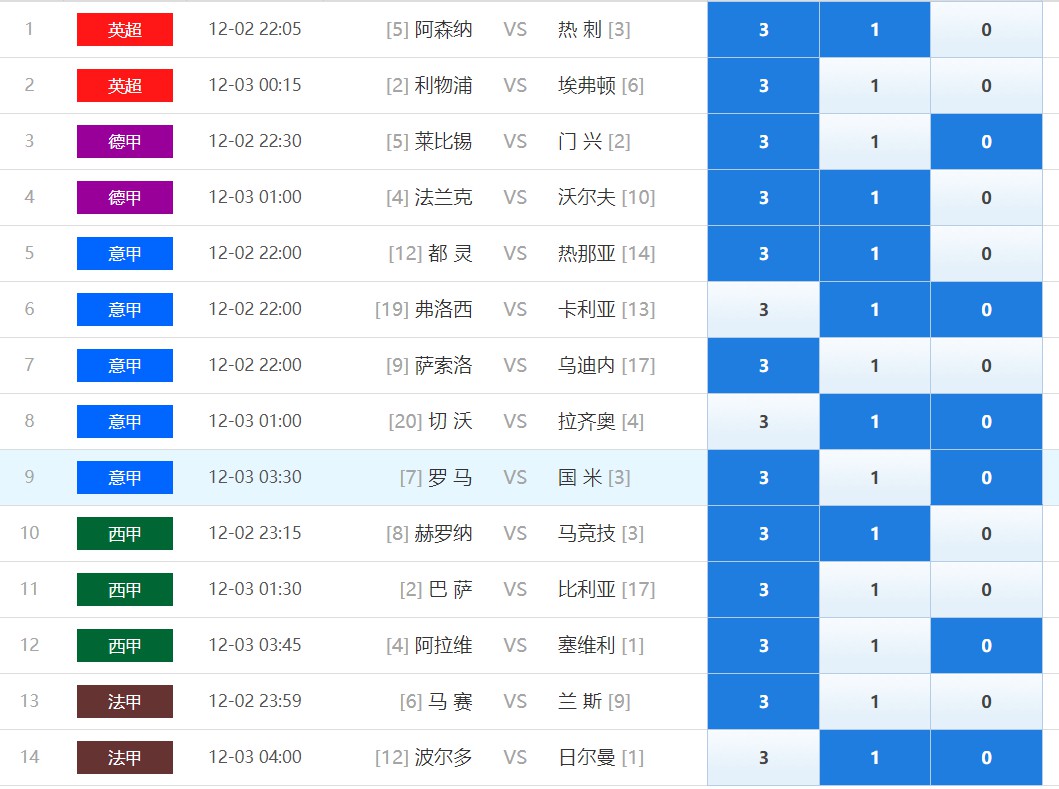Select the 1 pick for 莱比锡 vs 门兴

[x=875, y=141]
